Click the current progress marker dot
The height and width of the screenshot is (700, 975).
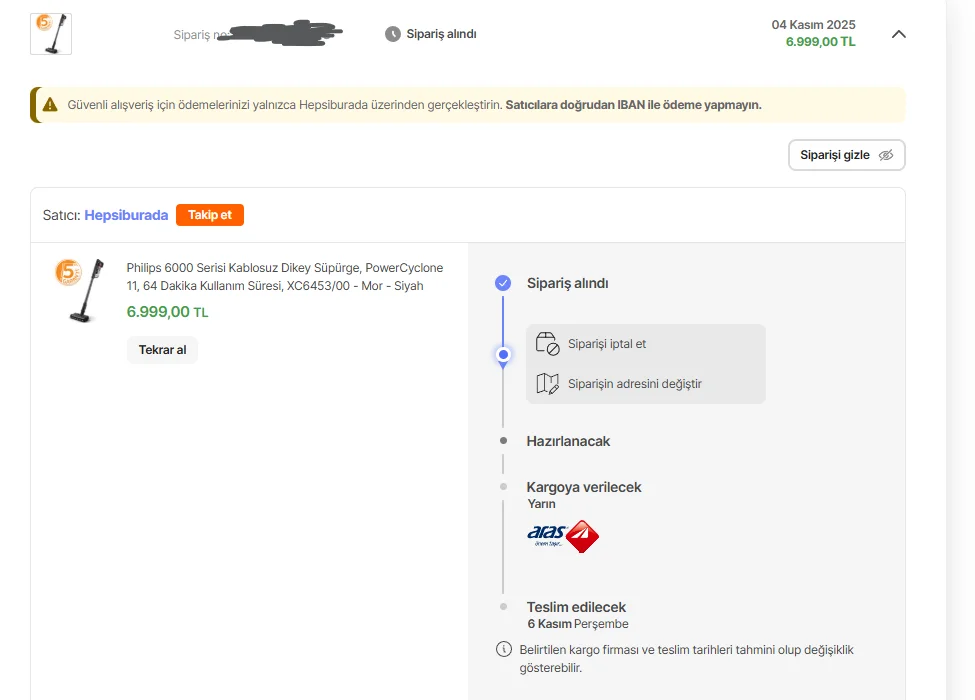(x=503, y=354)
